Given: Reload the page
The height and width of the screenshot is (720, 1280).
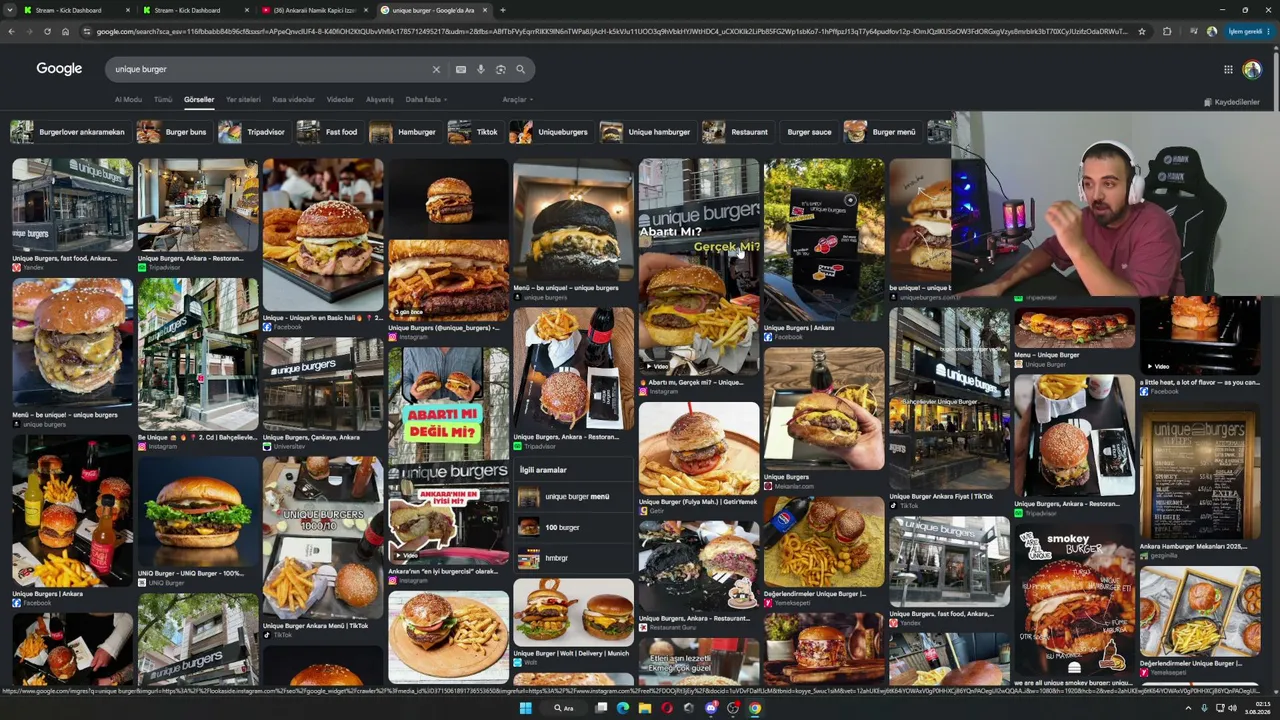Looking at the screenshot, I should 47,31.
